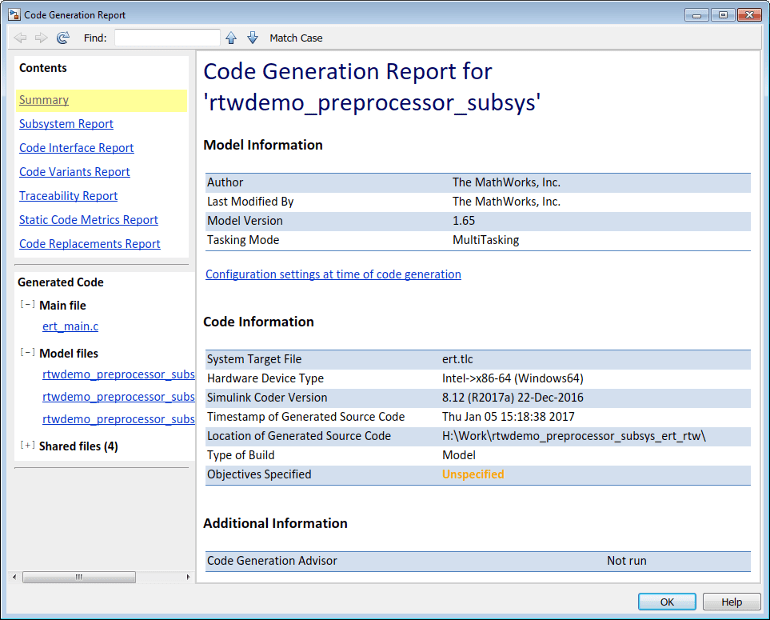This screenshot has height=620, width=770.
Task: Open the Subsystem Report page
Action: [66, 124]
